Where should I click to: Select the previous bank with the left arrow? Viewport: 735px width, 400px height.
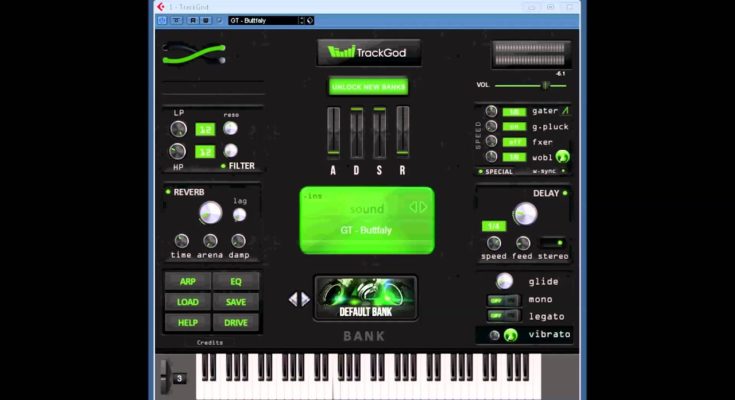tap(293, 299)
